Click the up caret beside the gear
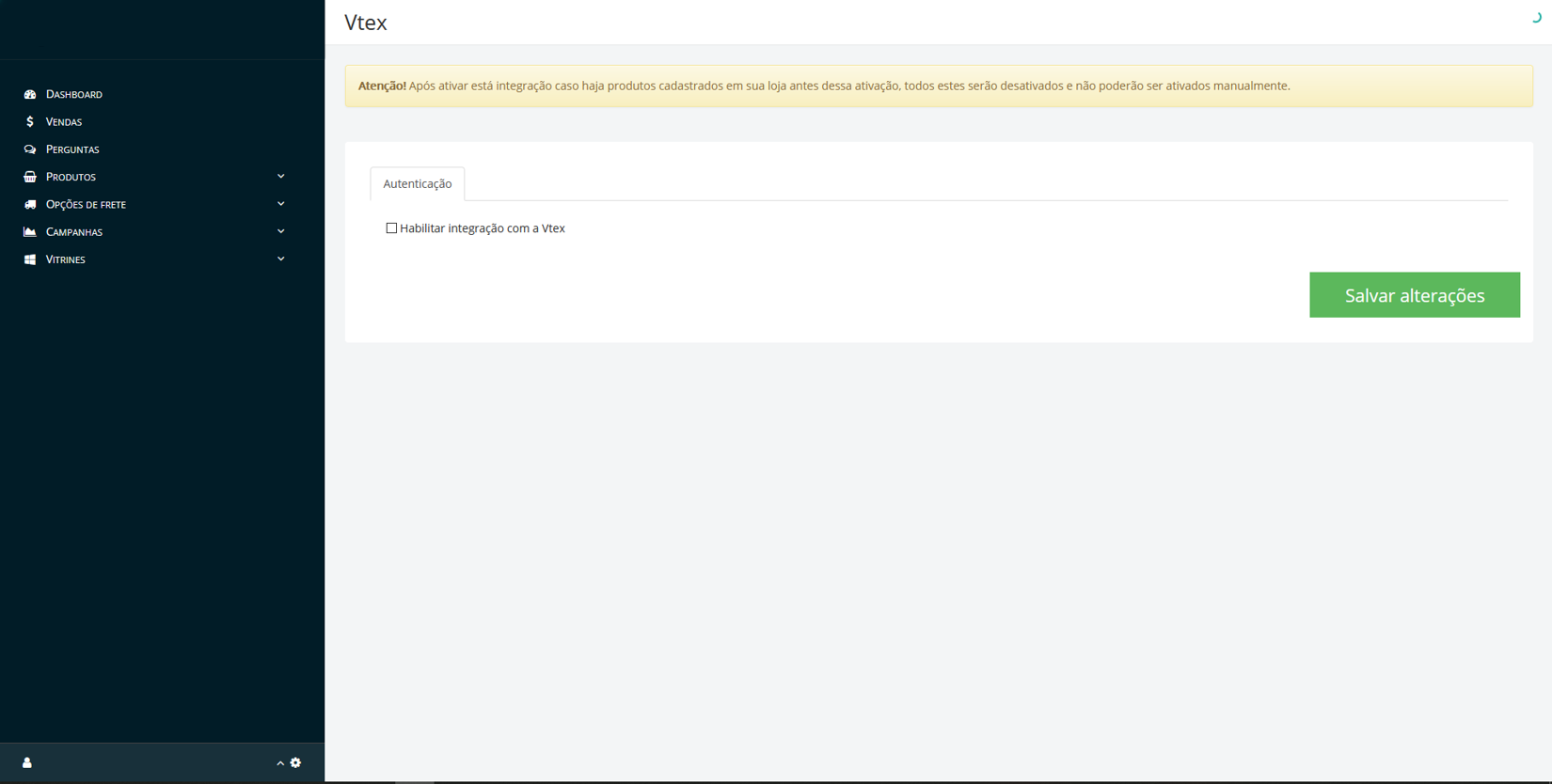Viewport: 1552px width, 784px height. 280,763
